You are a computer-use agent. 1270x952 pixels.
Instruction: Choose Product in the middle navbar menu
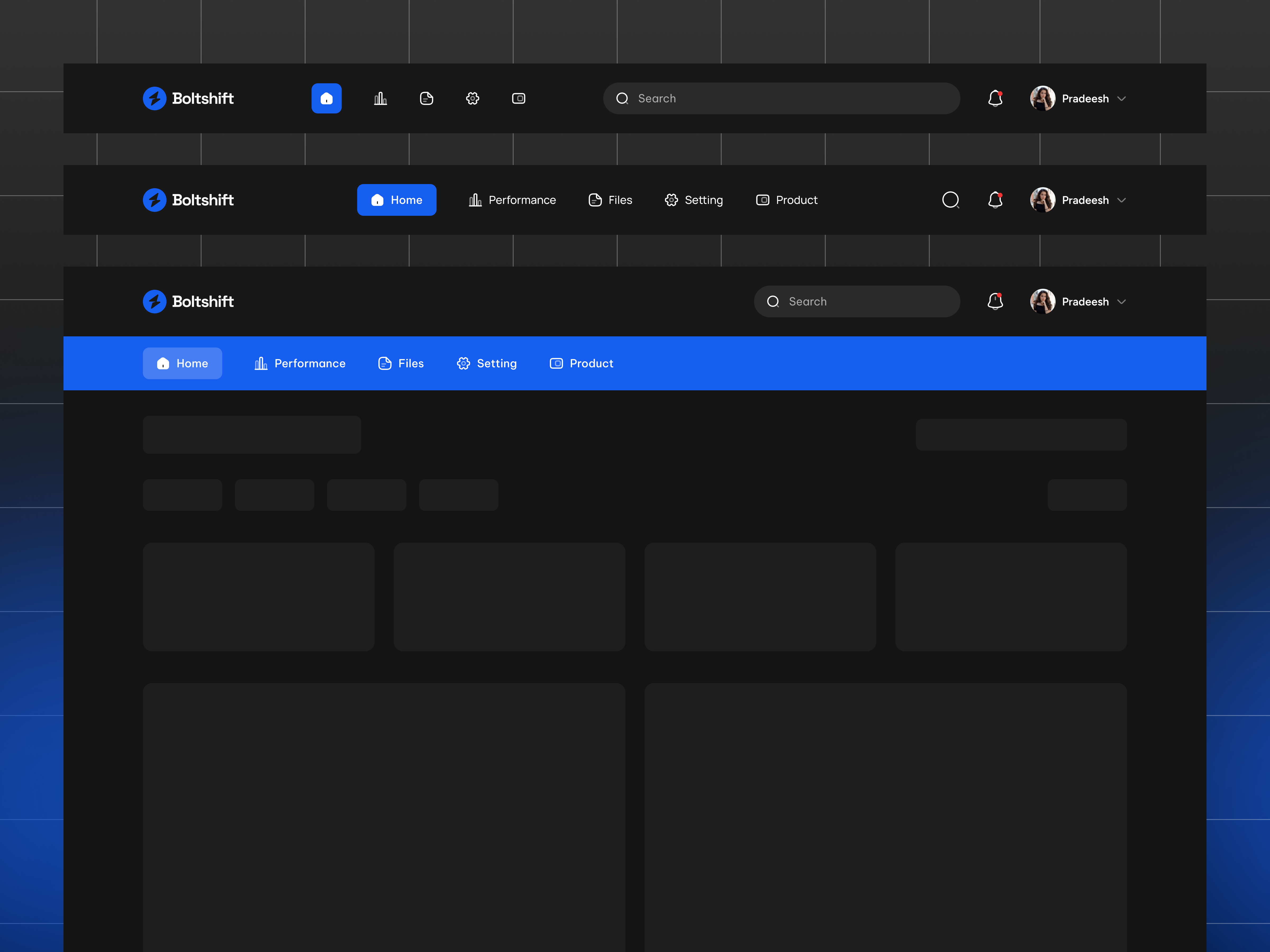(787, 200)
